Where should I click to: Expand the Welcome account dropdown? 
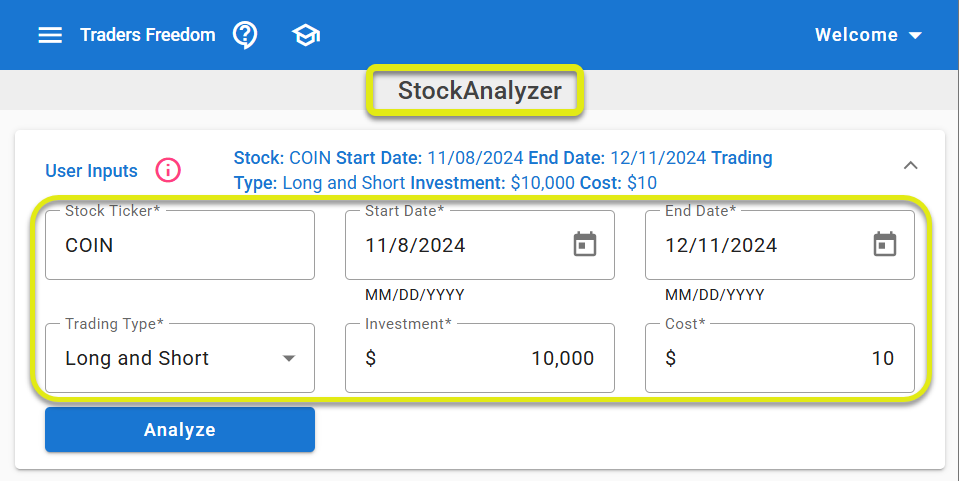856,35
